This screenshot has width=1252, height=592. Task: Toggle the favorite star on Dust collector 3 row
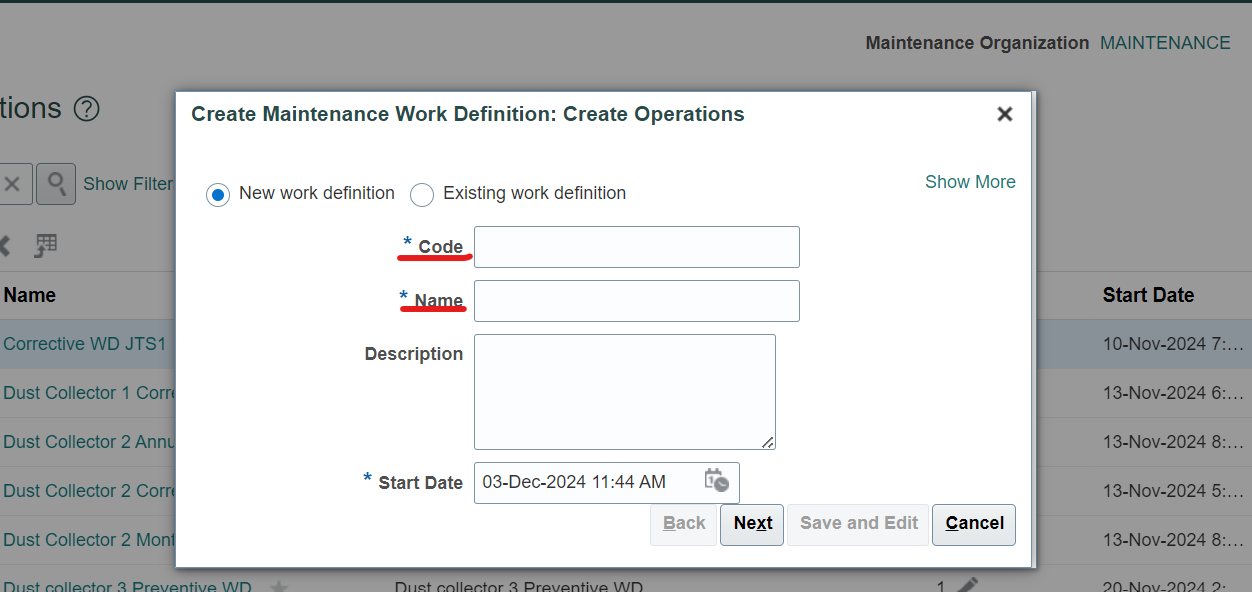point(278,587)
